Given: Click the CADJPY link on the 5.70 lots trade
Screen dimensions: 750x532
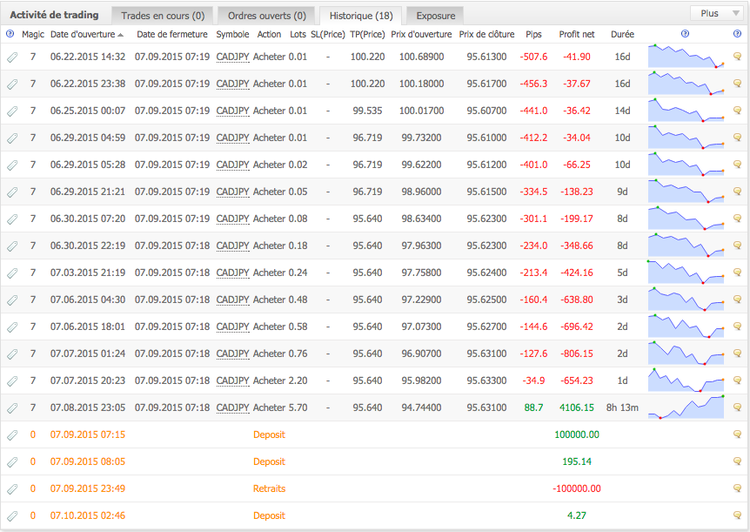Looking at the screenshot, I should click(232, 408).
